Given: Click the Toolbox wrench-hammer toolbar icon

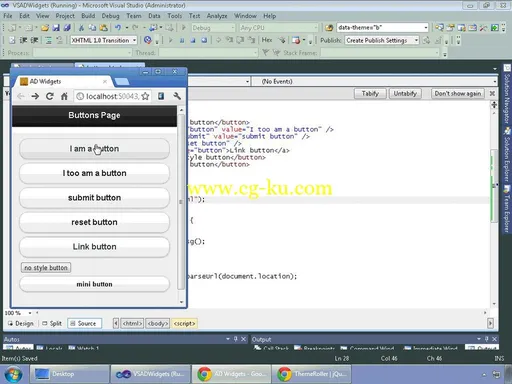Looking at the screenshot, I should click(483, 28).
